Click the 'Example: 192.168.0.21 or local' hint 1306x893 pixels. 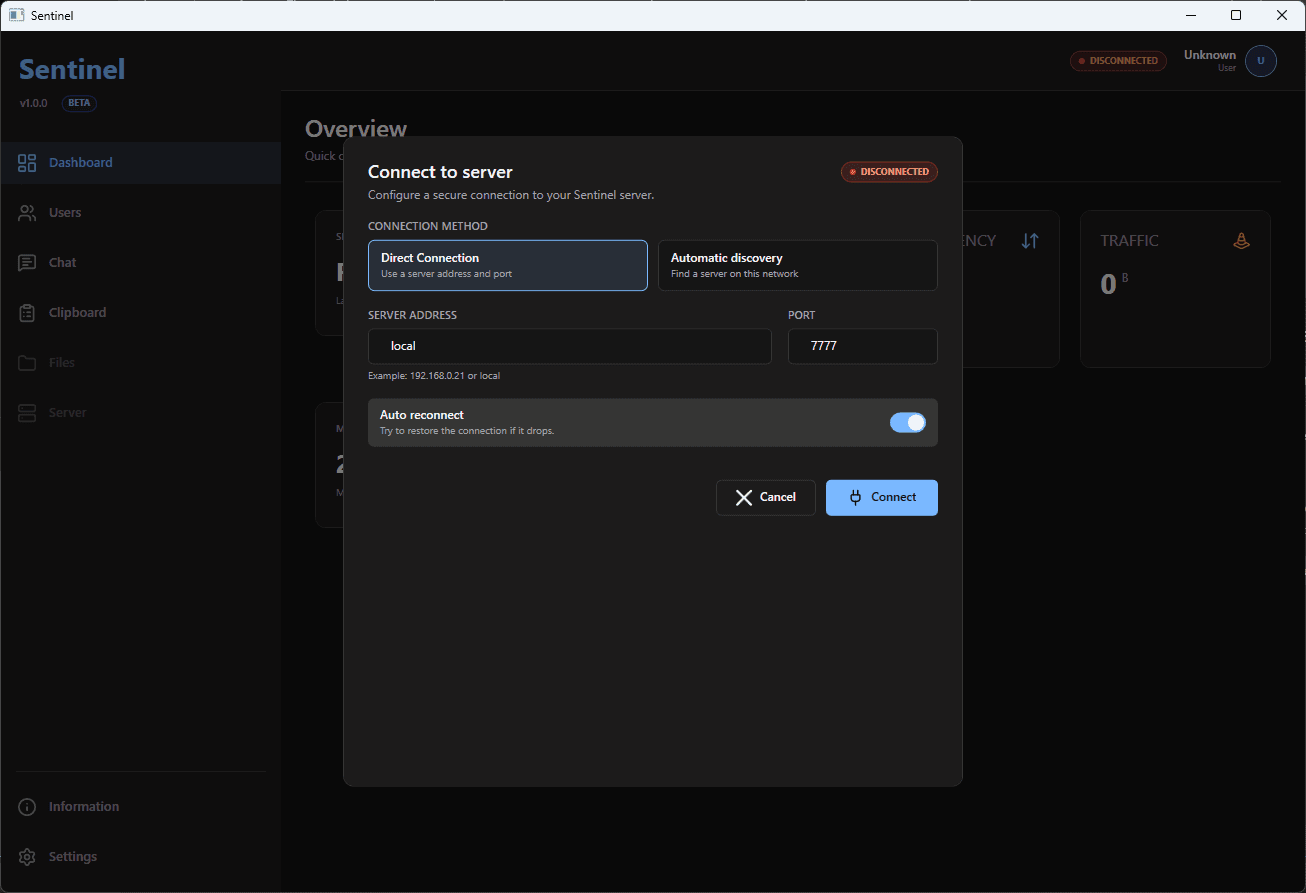coord(434,376)
